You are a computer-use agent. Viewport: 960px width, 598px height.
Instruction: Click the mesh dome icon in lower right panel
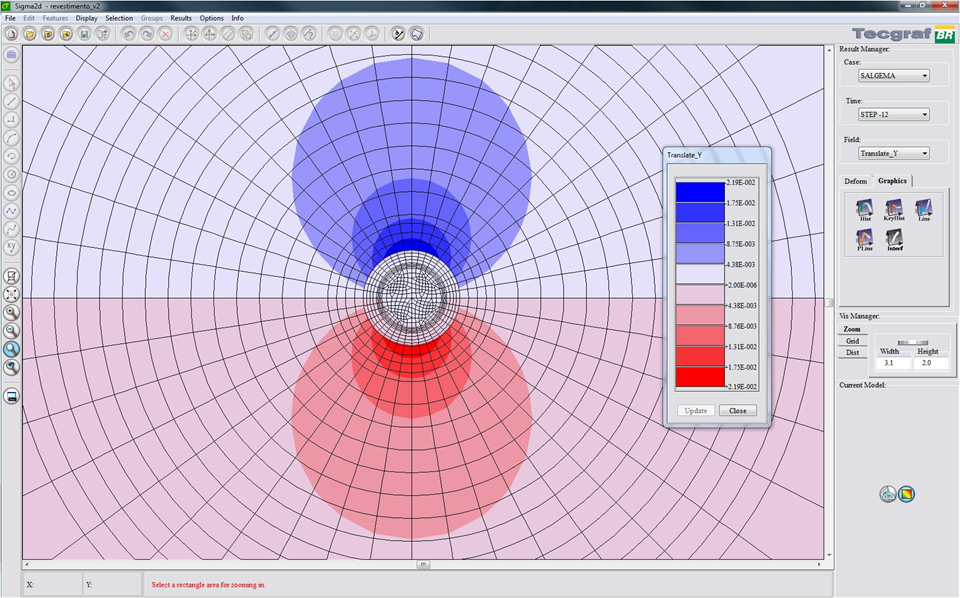point(888,494)
